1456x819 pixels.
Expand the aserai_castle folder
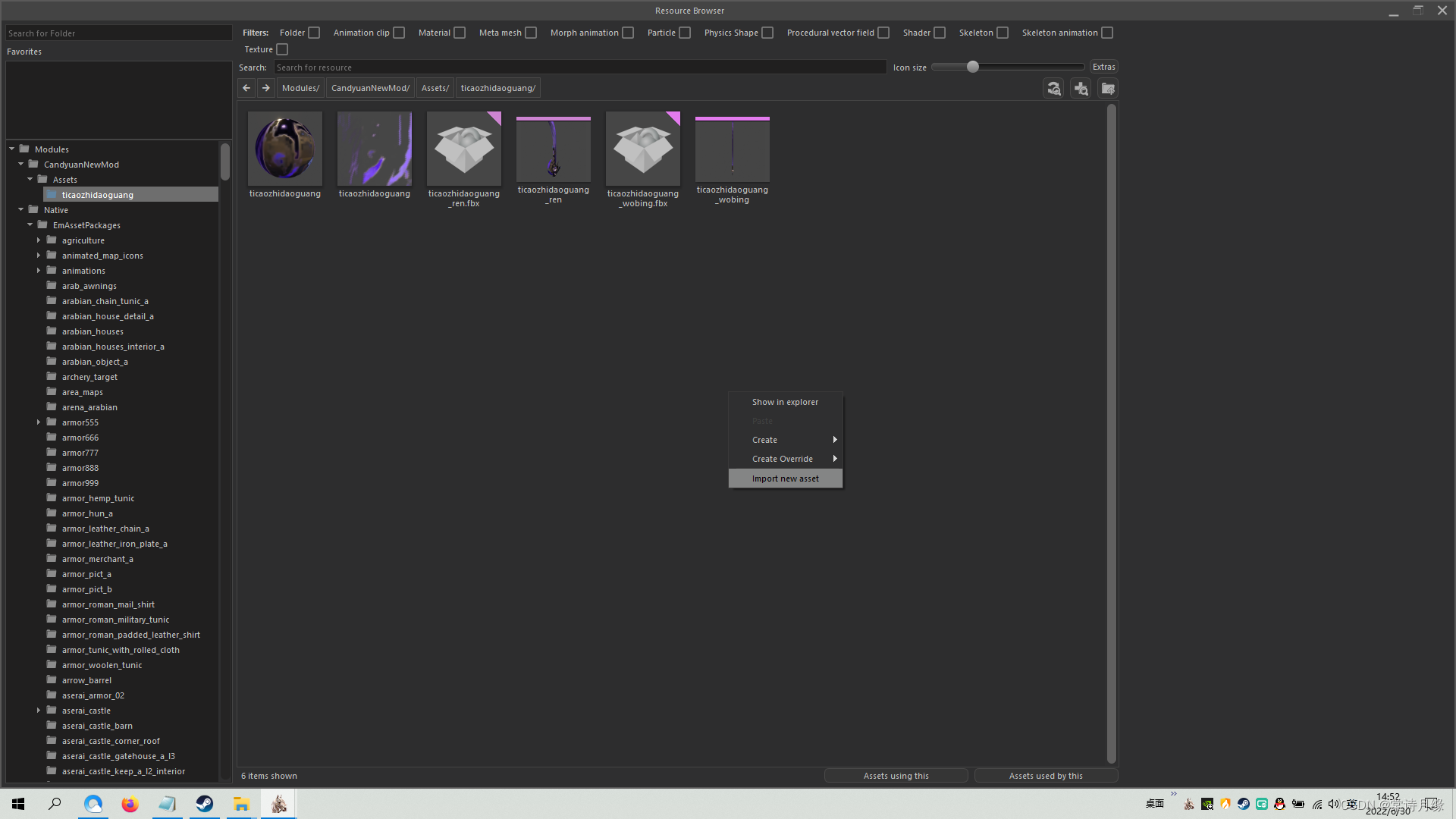pyautogui.click(x=39, y=711)
